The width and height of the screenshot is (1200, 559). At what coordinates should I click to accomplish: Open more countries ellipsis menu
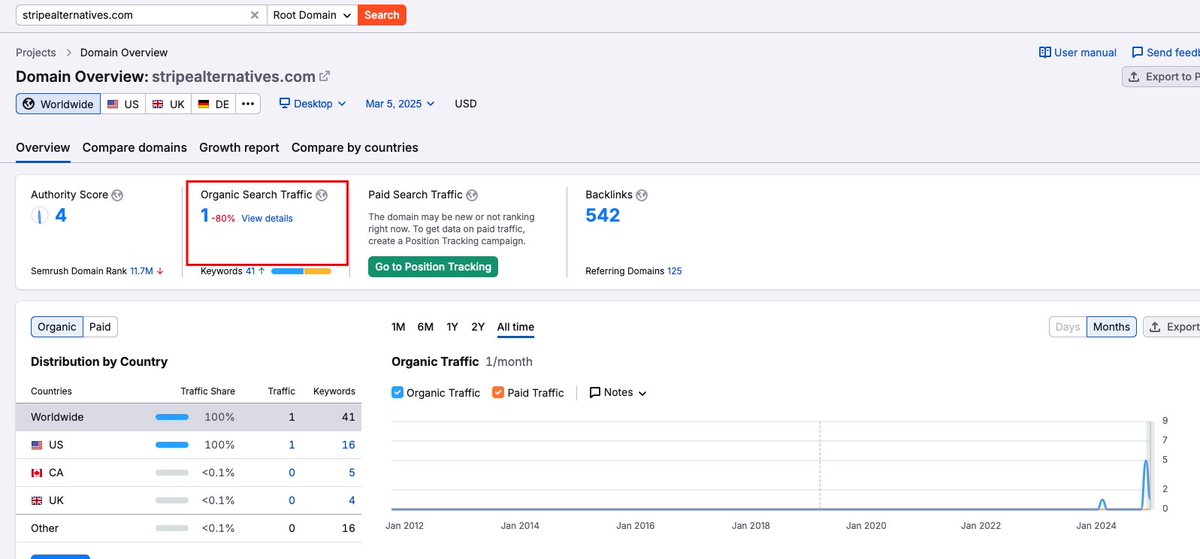(x=248, y=104)
